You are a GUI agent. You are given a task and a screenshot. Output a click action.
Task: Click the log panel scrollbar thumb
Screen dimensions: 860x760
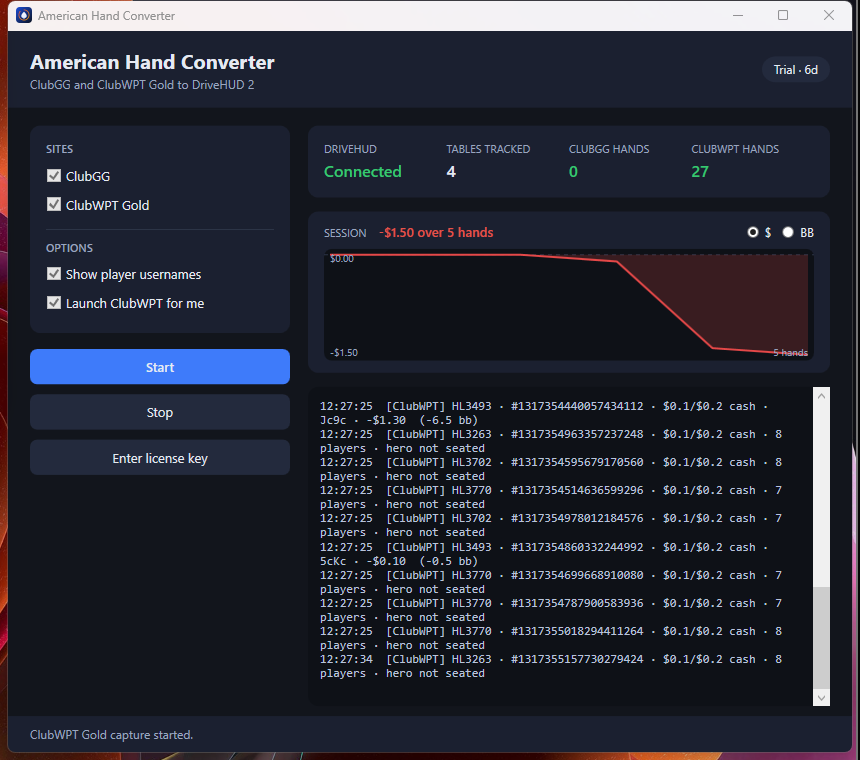[821, 637]
